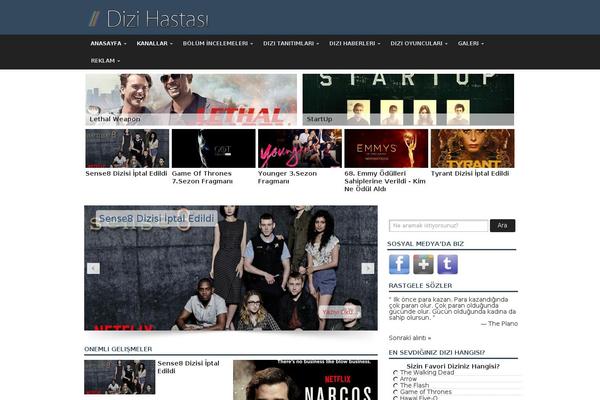600x400 pixels.
Task: Open the Tyrant thumbnail
Action: click(x=473, y=148)
